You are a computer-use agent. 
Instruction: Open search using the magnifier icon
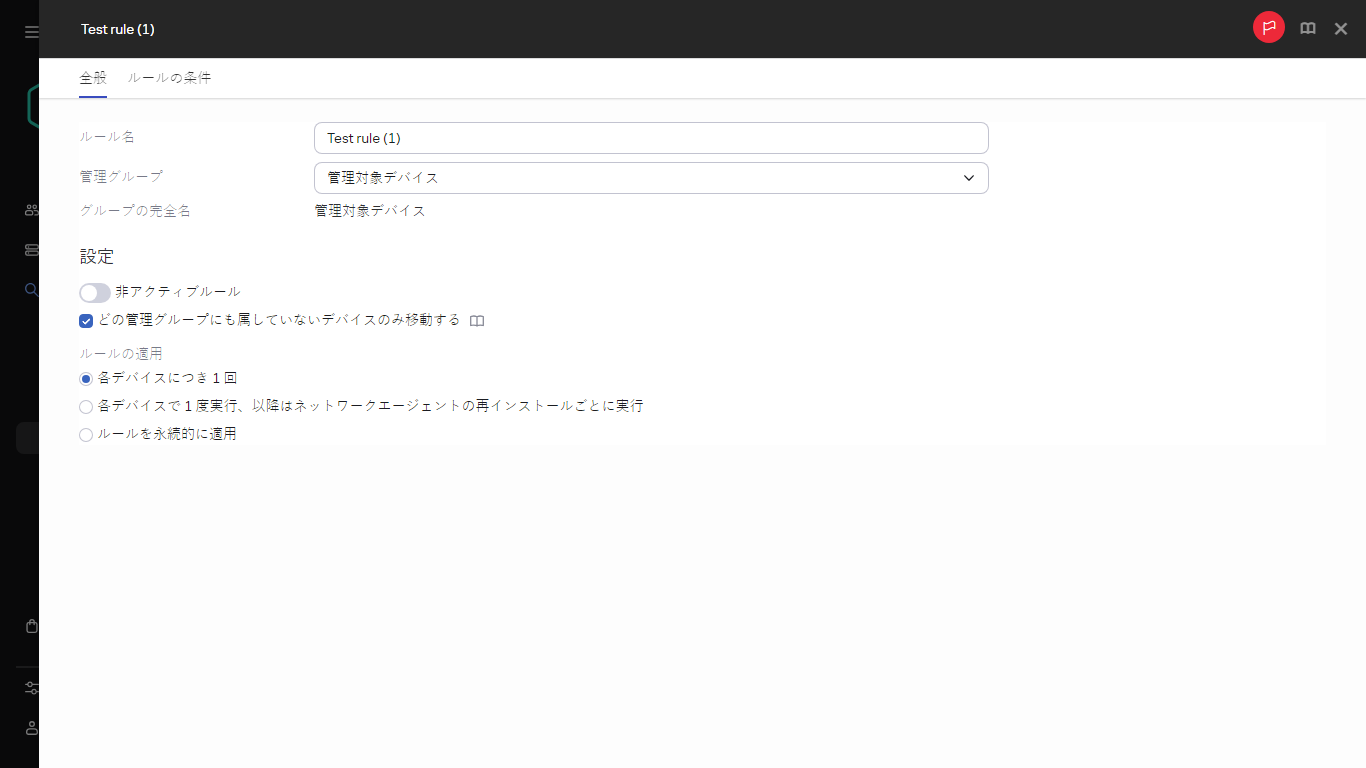tap(30, 290)
